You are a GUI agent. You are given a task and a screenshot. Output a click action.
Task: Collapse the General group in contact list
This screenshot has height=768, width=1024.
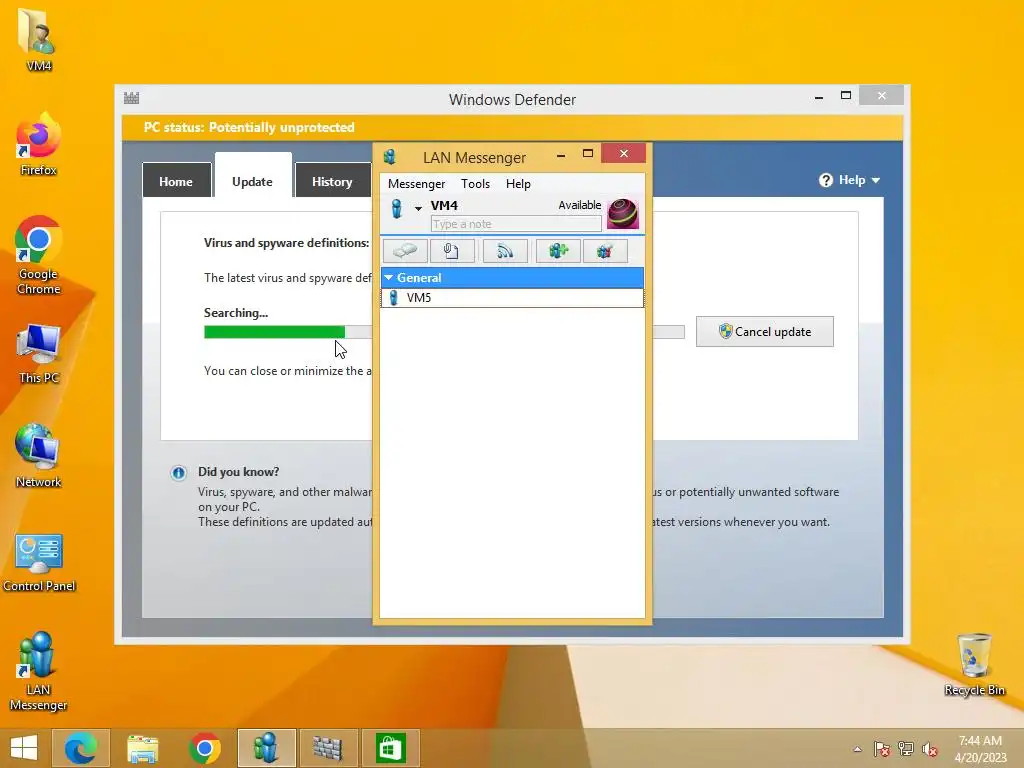click(x=389, y=278)
